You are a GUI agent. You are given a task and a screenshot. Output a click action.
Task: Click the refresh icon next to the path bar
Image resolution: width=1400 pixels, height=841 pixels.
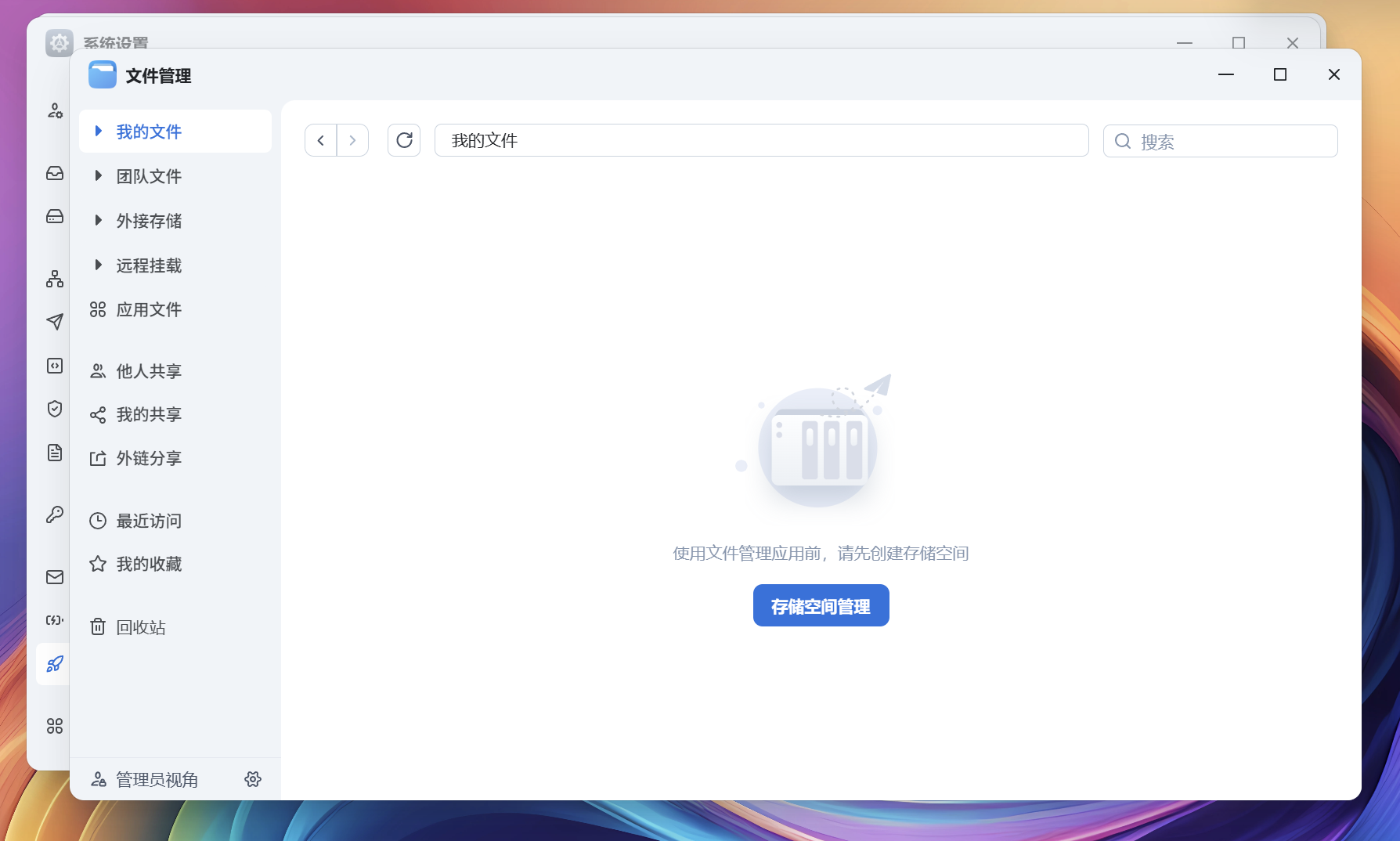coord(404,140)
